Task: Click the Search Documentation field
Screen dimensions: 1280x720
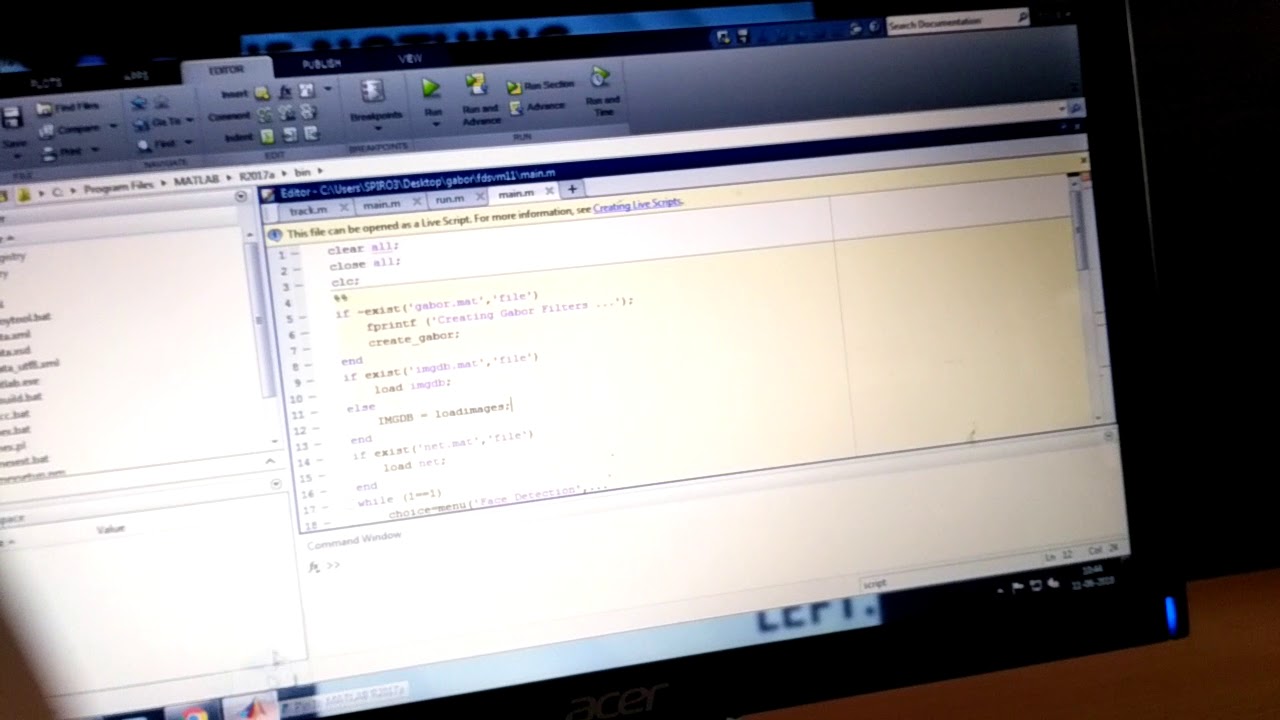Action: click(956, 22)
